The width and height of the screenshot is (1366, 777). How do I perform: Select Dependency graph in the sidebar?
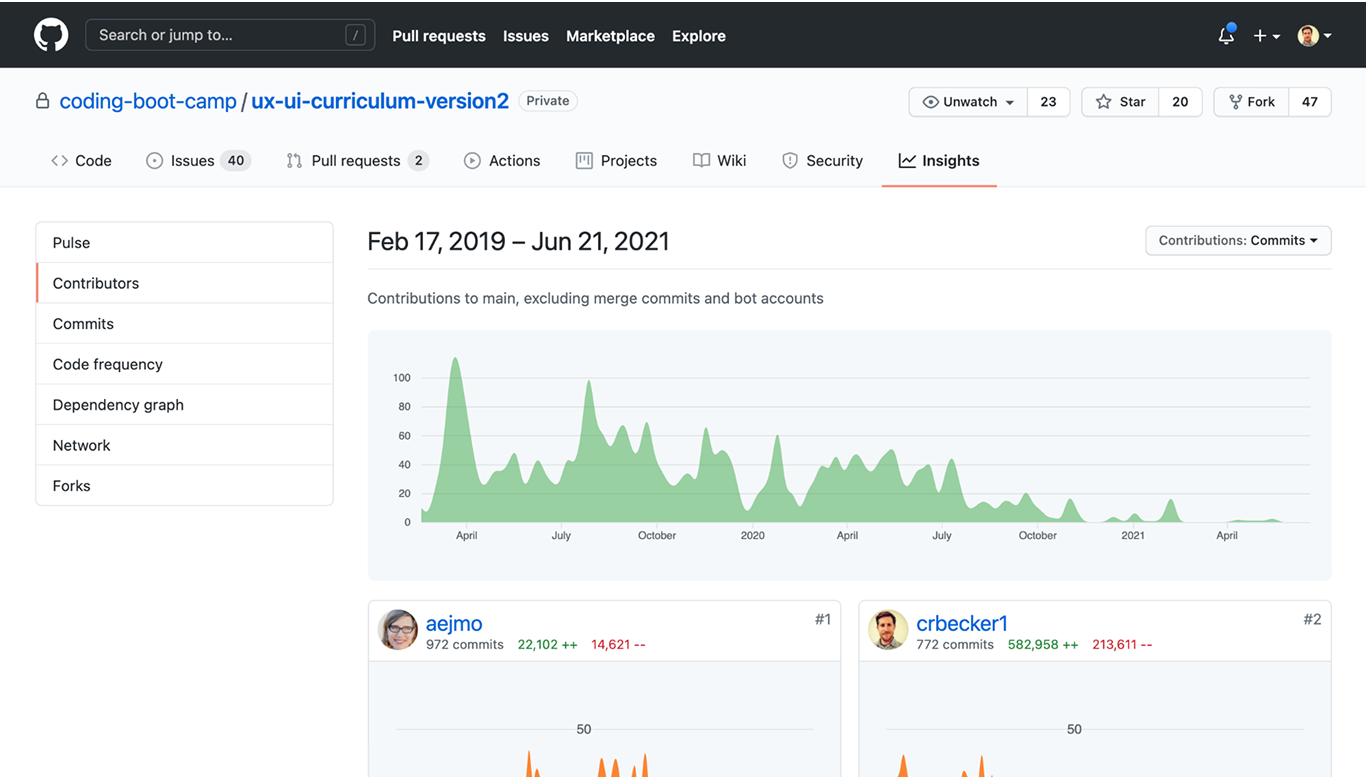[185, 405]
